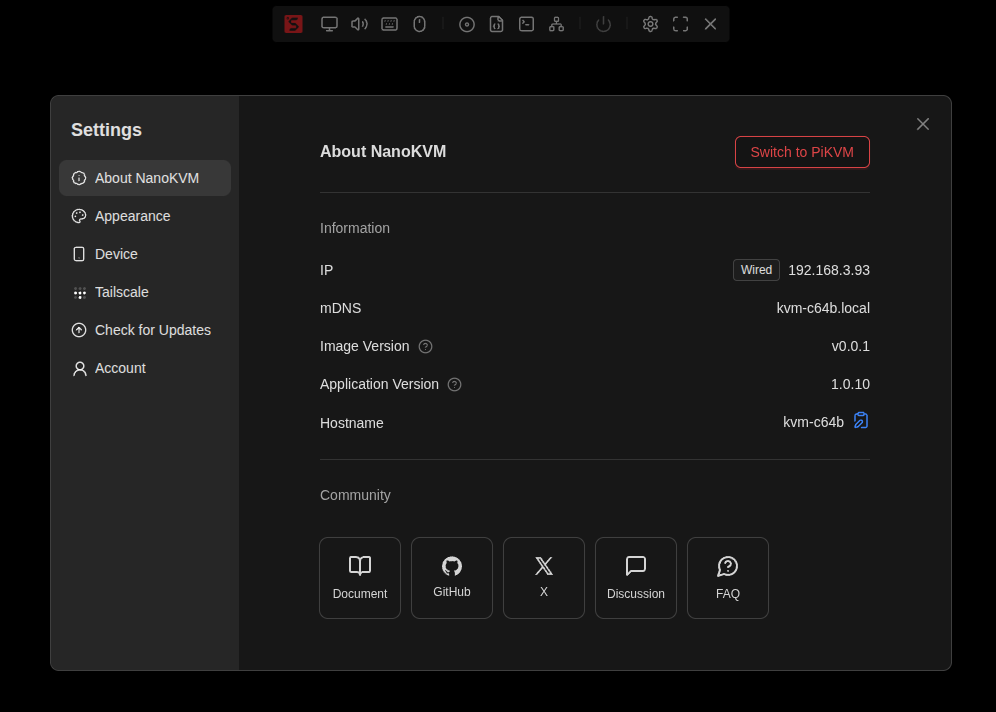The width and height of the screenshot is (996, 712).
Task: Click the settings gear icon in the toolbar
Action: click(650, 24)
